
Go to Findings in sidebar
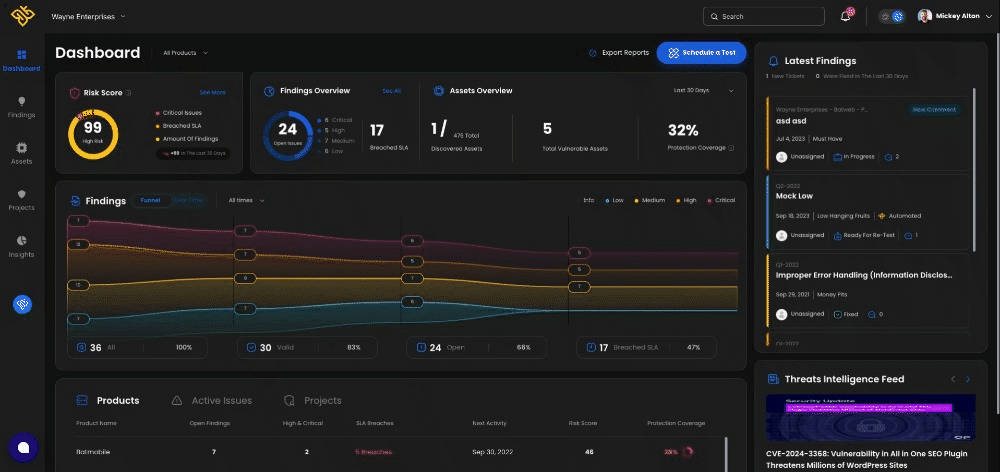pos(21,107)
